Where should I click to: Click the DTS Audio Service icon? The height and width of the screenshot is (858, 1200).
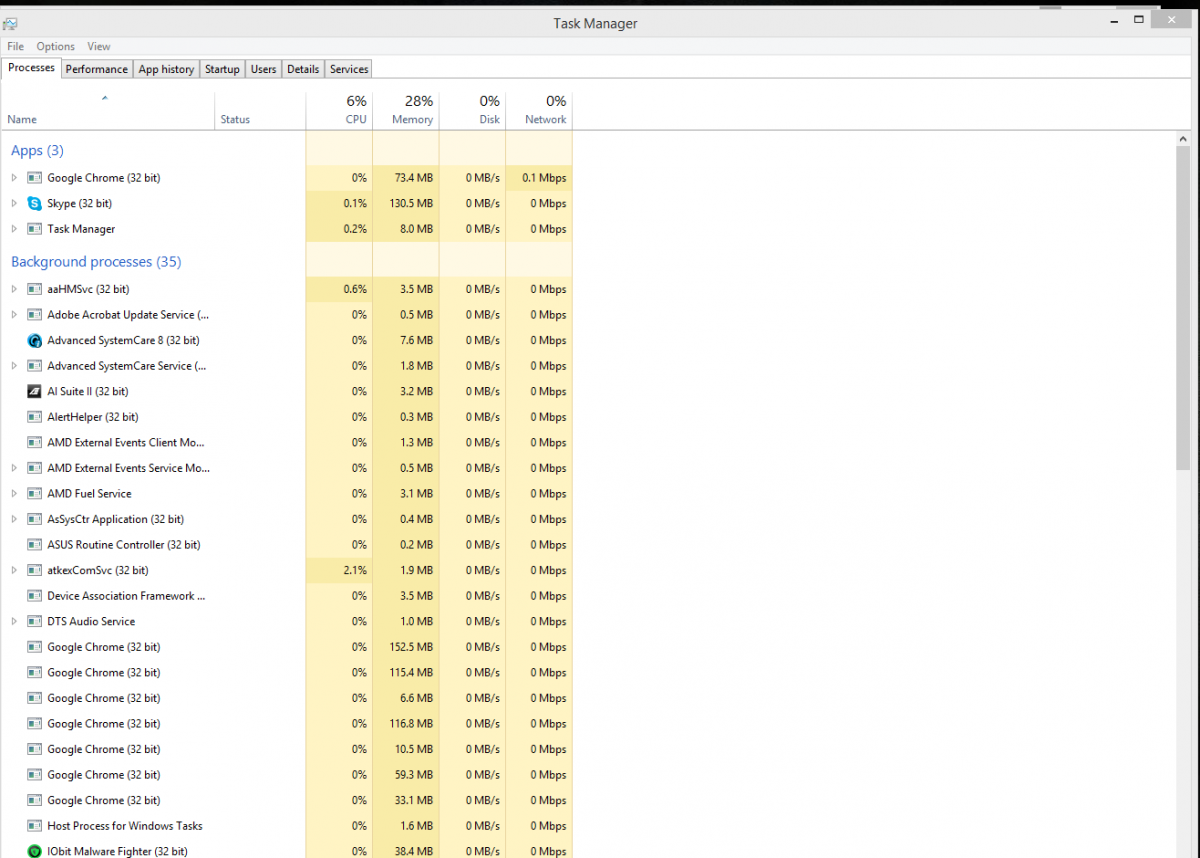click(34, 621)
